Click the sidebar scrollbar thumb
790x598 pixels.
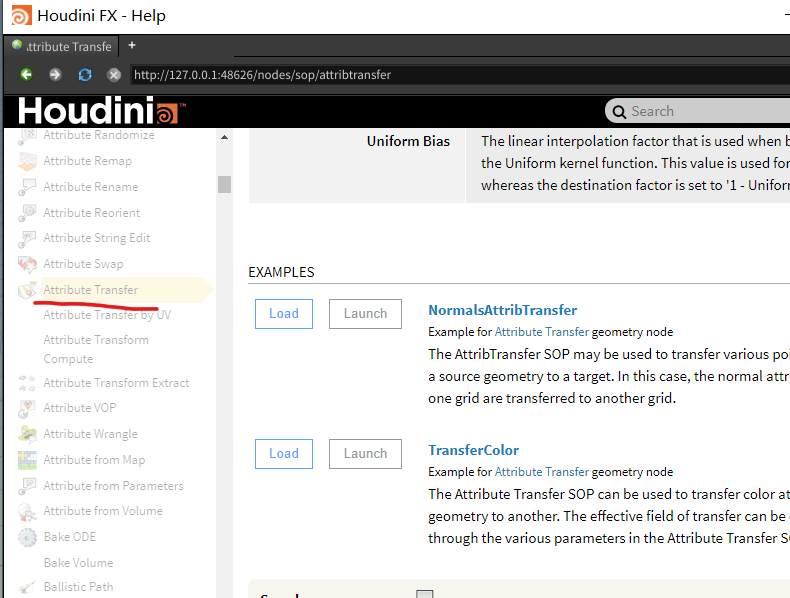pos(224,184)
